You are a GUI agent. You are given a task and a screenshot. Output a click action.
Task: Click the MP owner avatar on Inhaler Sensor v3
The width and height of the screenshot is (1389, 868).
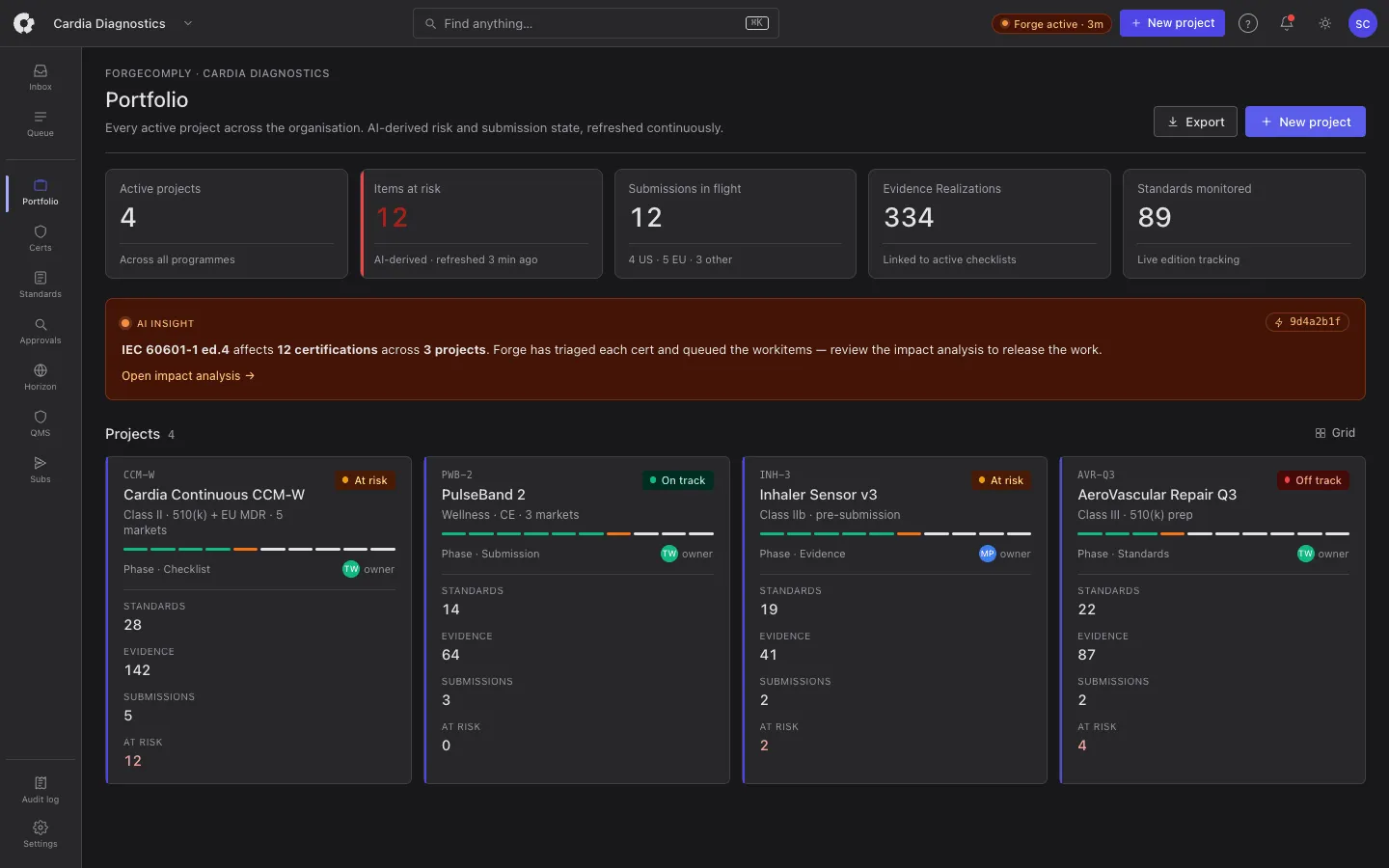point(988,554)
